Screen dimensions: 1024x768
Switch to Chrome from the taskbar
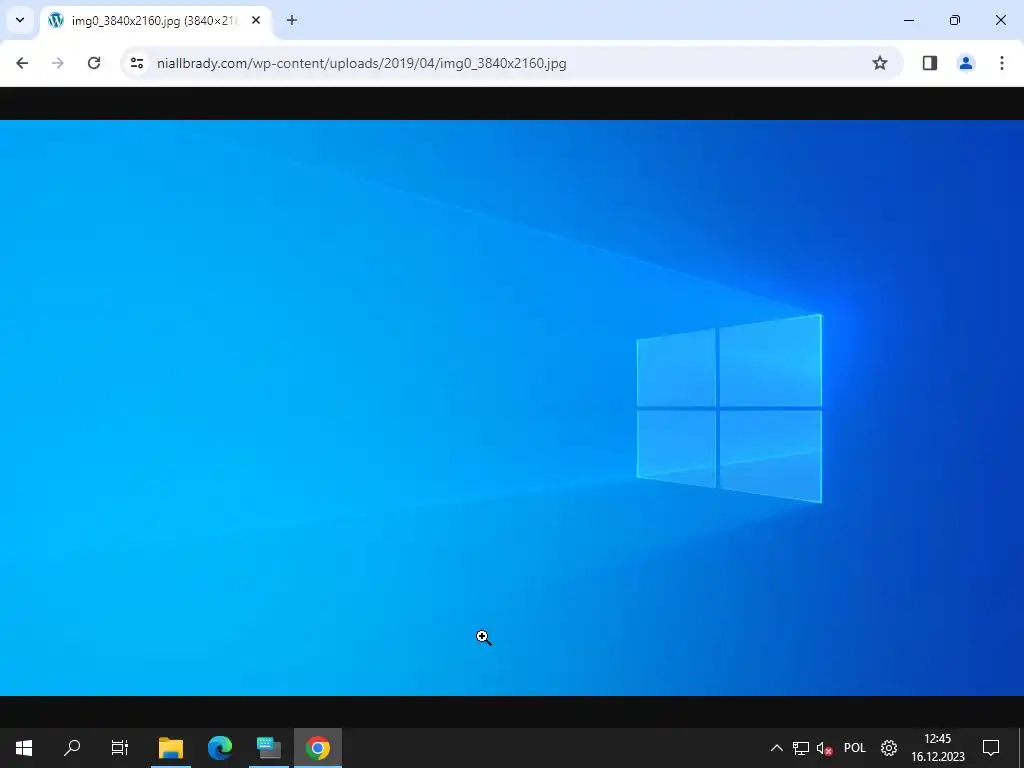point(317,748)
